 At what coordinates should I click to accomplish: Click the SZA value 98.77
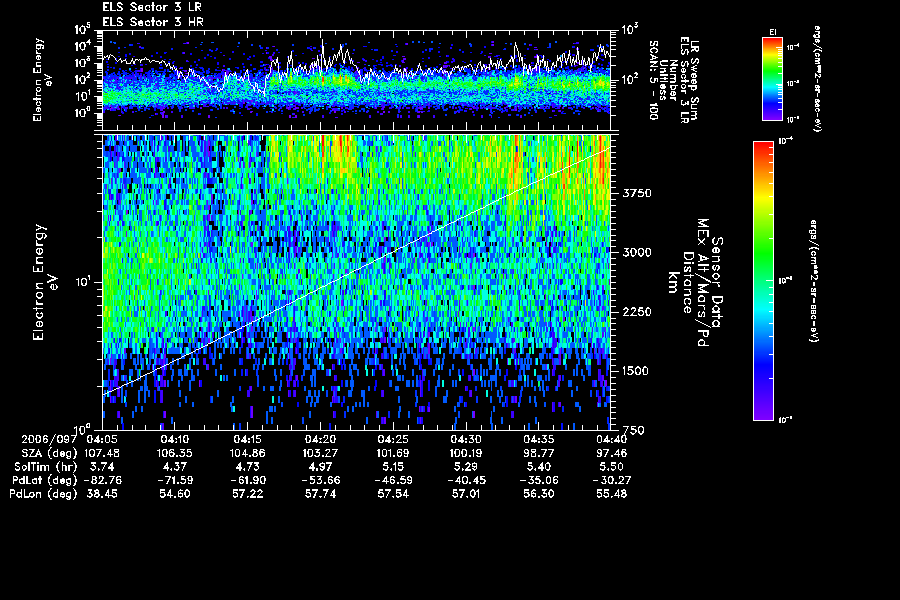pyautogui.click(x=538, y=453)
